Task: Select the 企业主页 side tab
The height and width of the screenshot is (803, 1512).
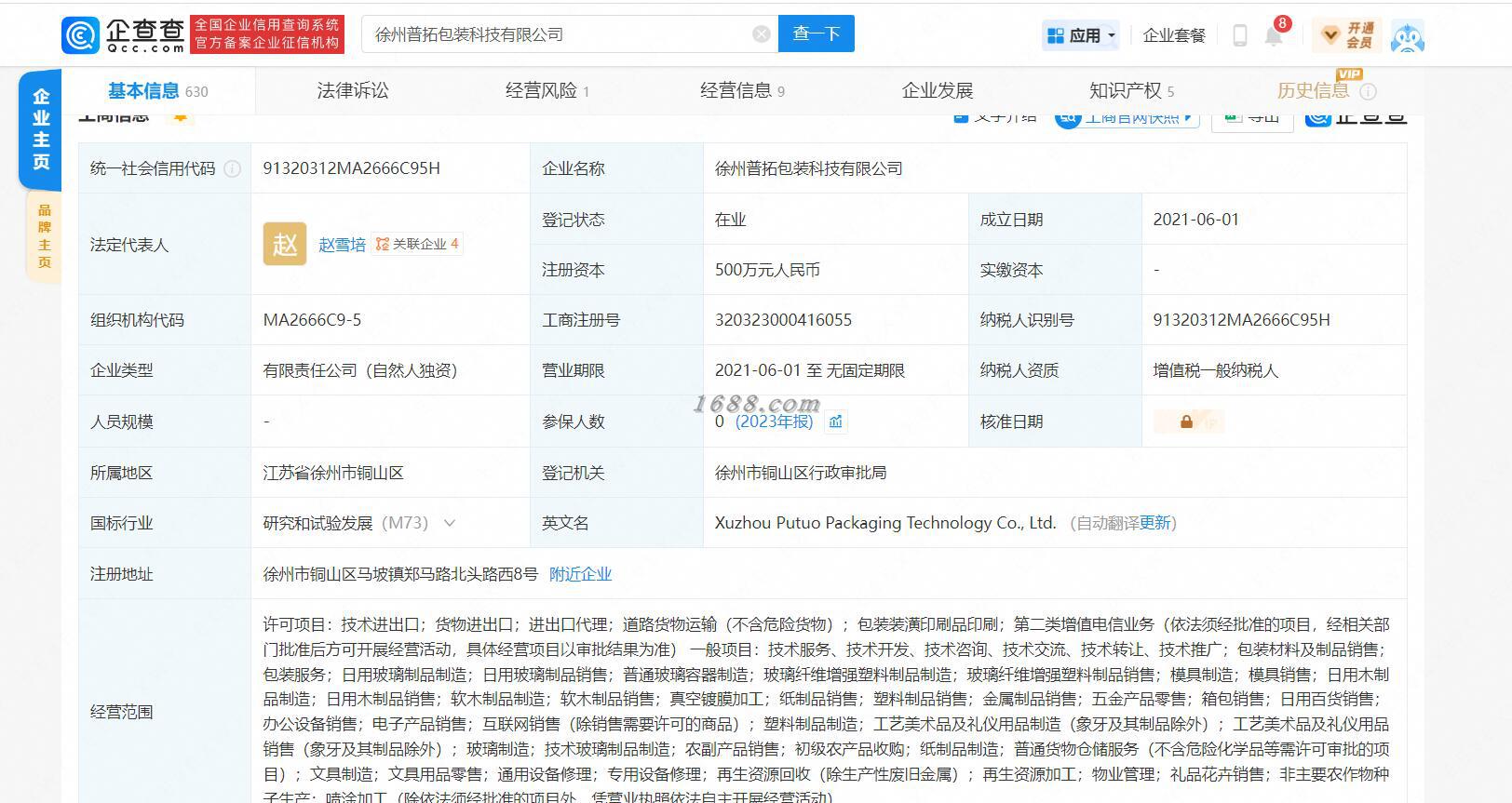Action: point(41,128)
